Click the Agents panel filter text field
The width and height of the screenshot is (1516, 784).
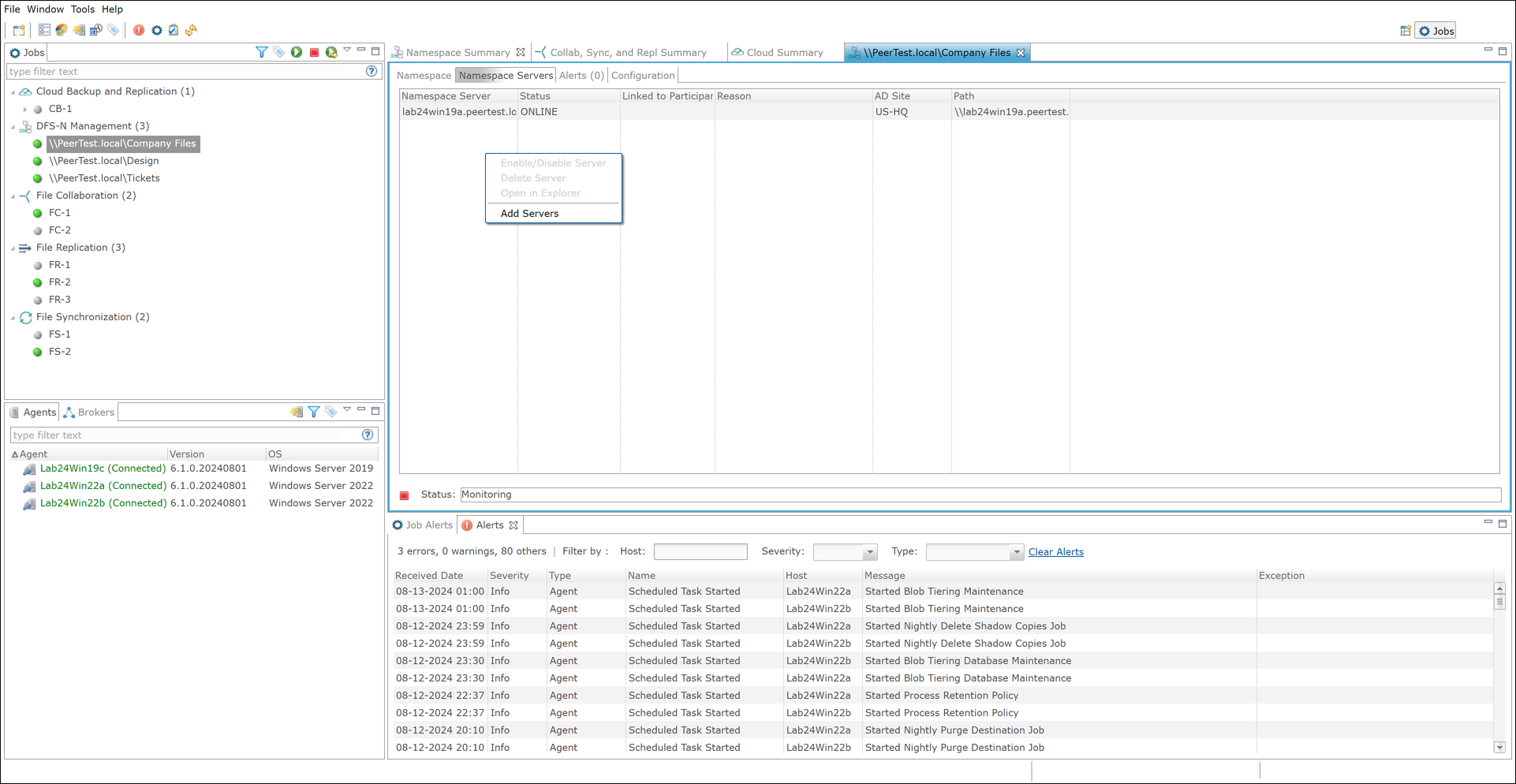(x=186, y=435)
